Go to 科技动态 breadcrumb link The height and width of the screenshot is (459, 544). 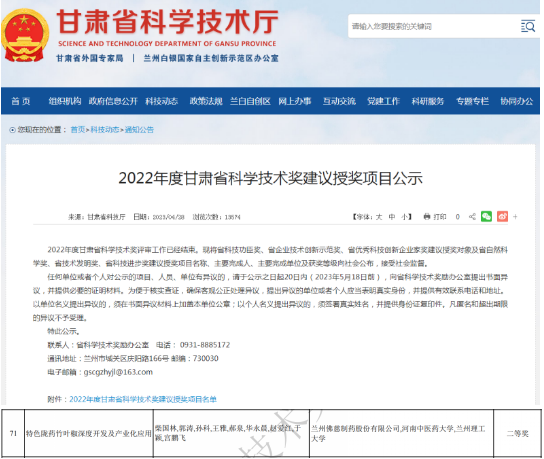105,130
